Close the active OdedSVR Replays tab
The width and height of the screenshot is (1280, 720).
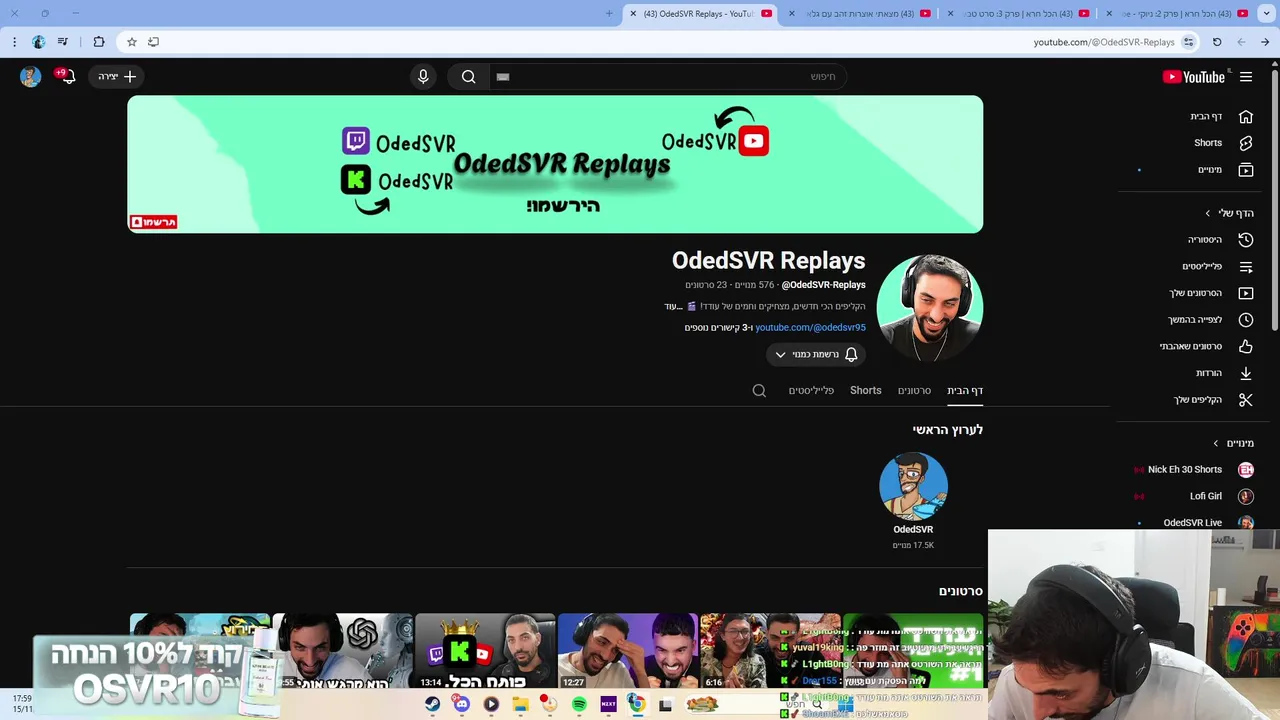pos(633,14)
